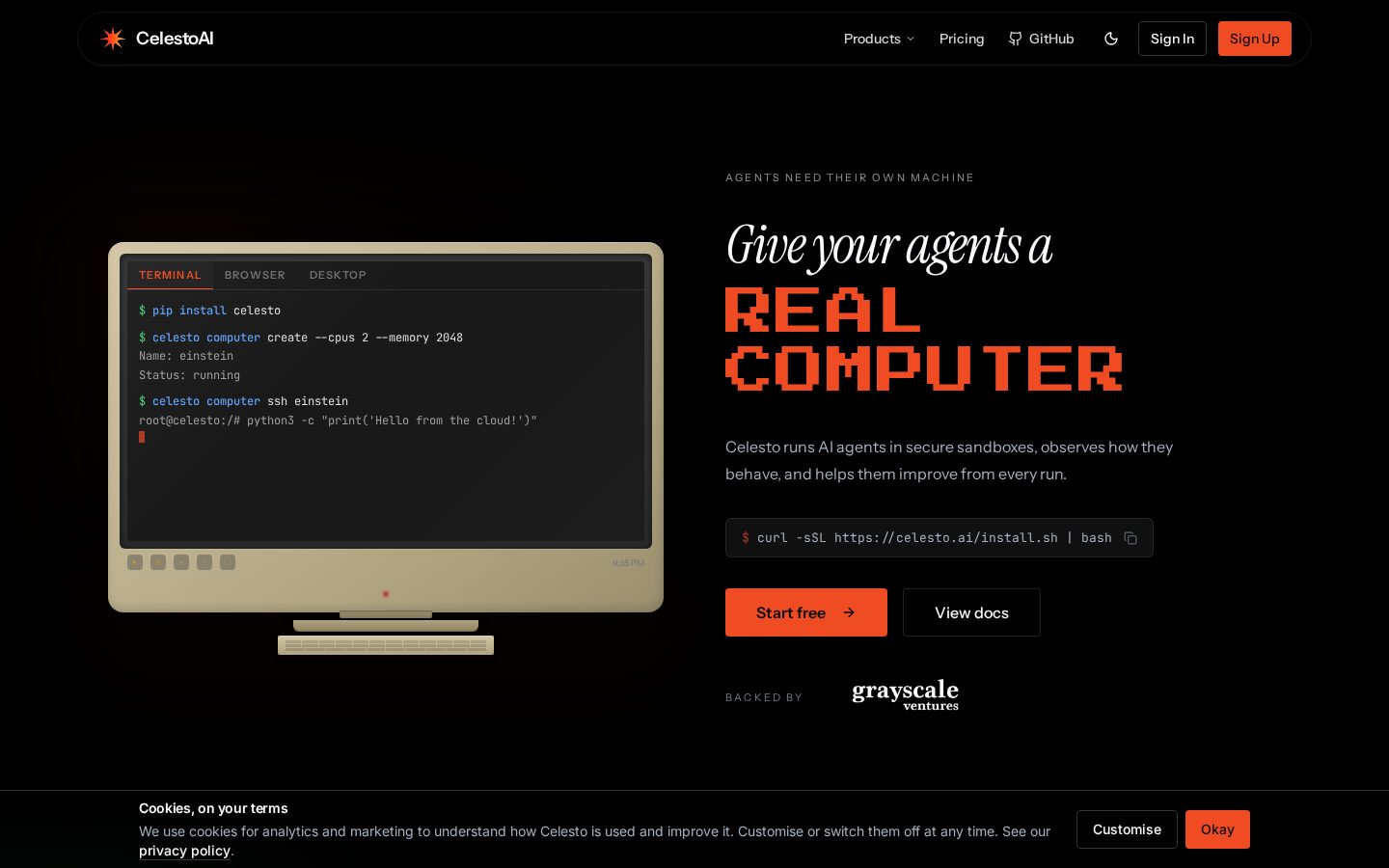Viewport: 1389px width, 868px height.
Task: Click the 'REAL COMPUTER' pixel headline
Action: point(924,339)
